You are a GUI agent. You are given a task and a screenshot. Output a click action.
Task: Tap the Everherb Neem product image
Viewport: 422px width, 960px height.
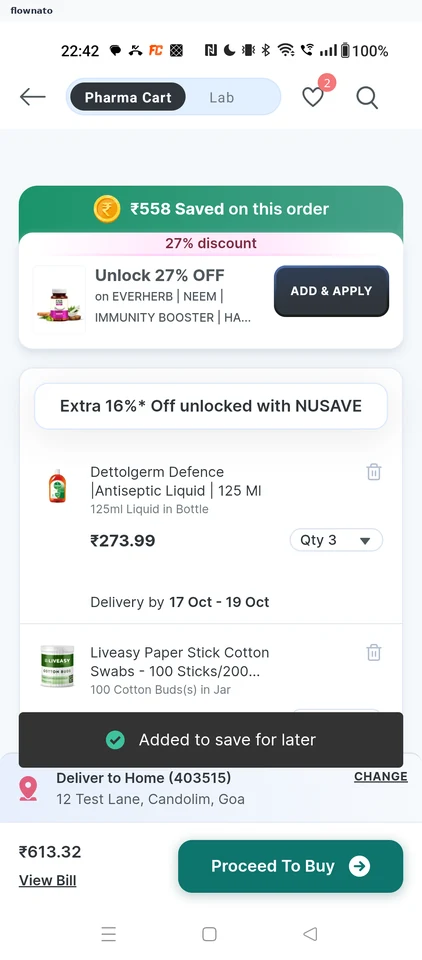[x=59, y=299]
